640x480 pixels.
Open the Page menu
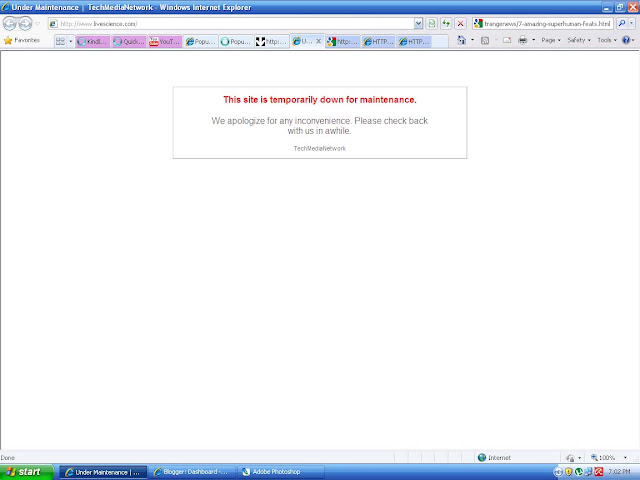tap(551, 40)
